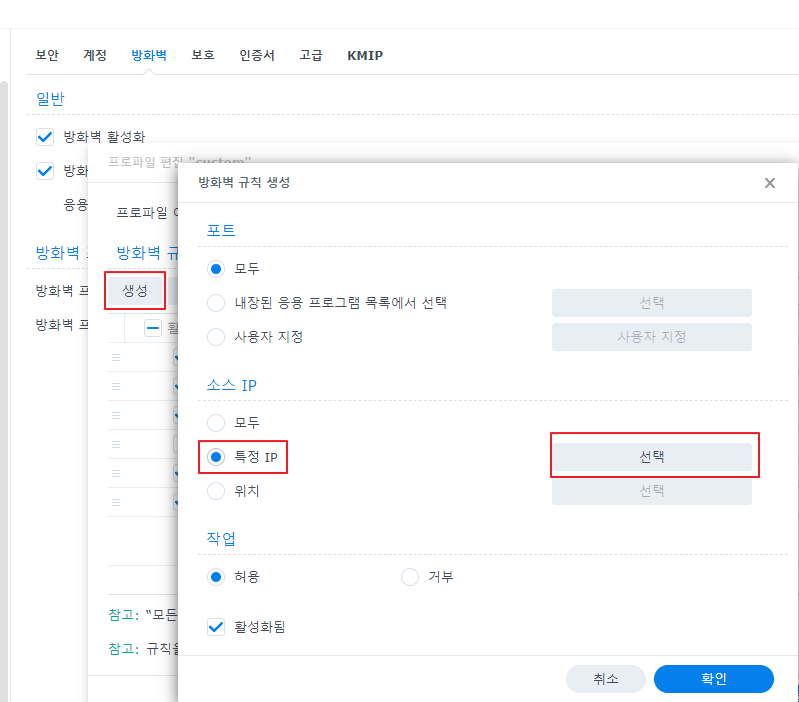Click 선택 button for built-in applications
799x702 pixels.
click(651, 303)
